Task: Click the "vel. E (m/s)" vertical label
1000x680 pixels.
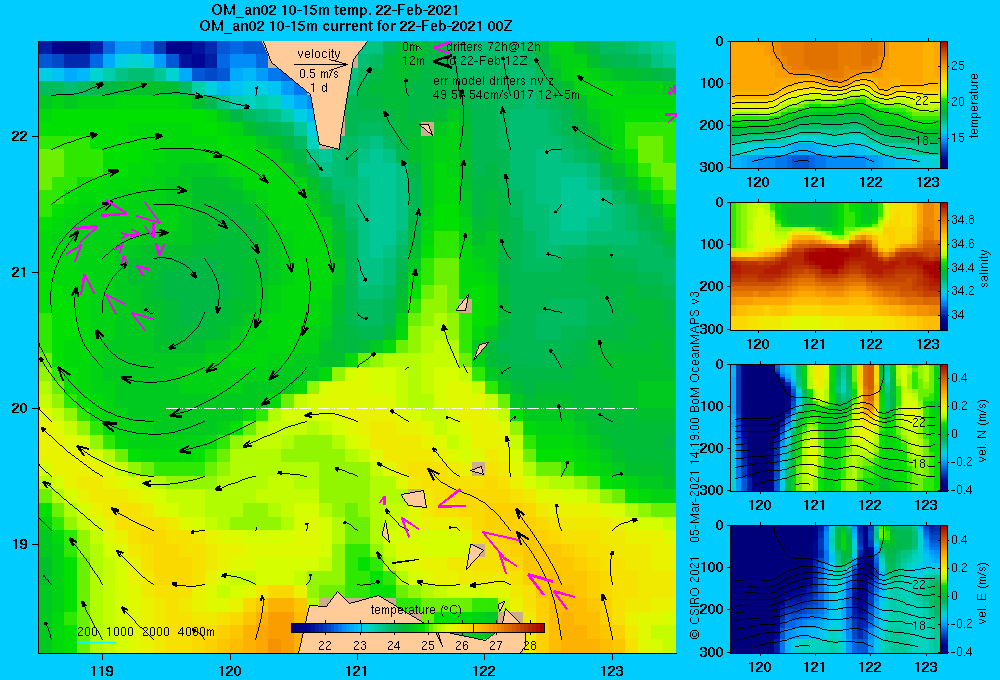Action: tap(982, 592)
